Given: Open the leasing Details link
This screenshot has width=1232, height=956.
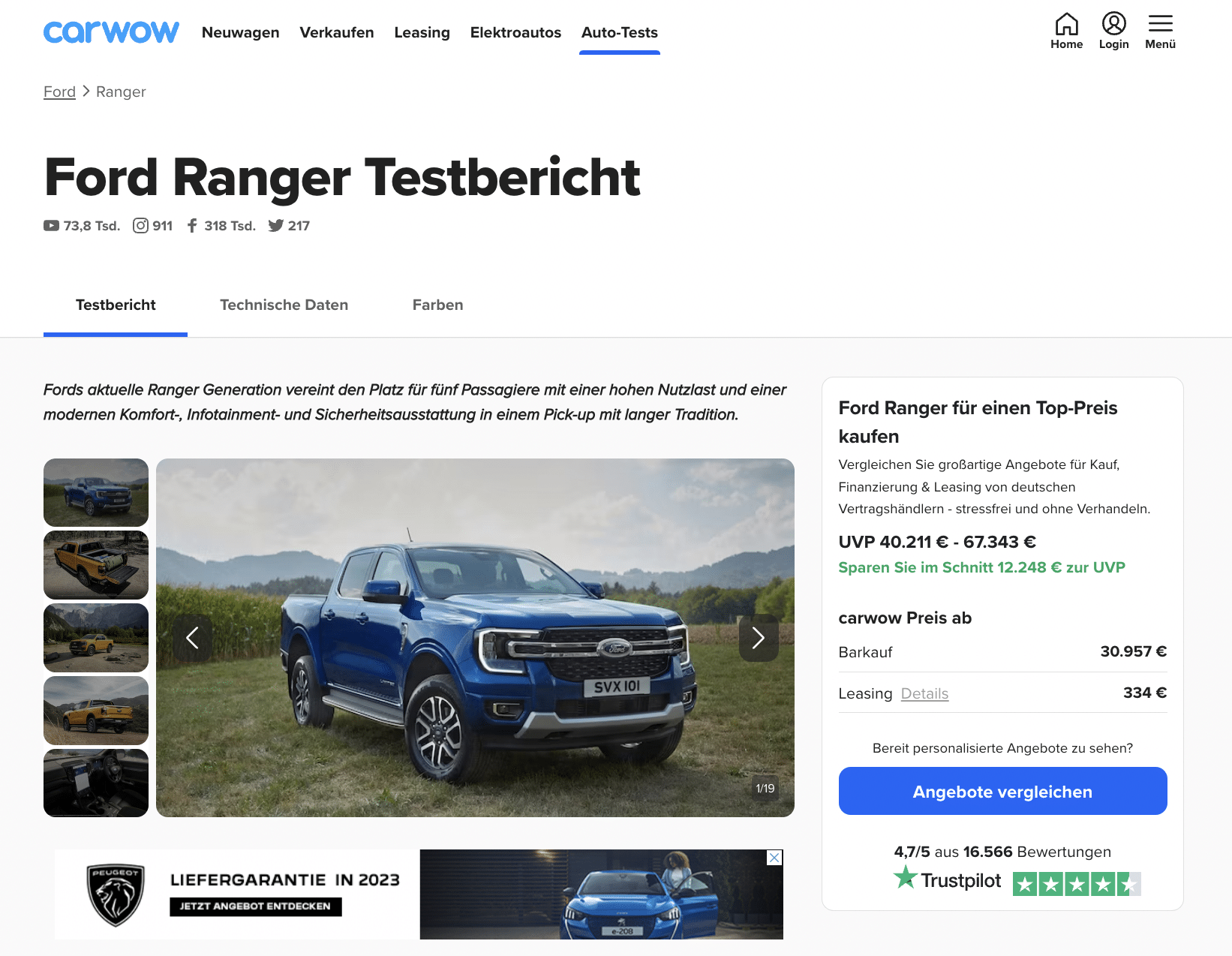Looking at the screenshot, I should (x=924, y=693).
